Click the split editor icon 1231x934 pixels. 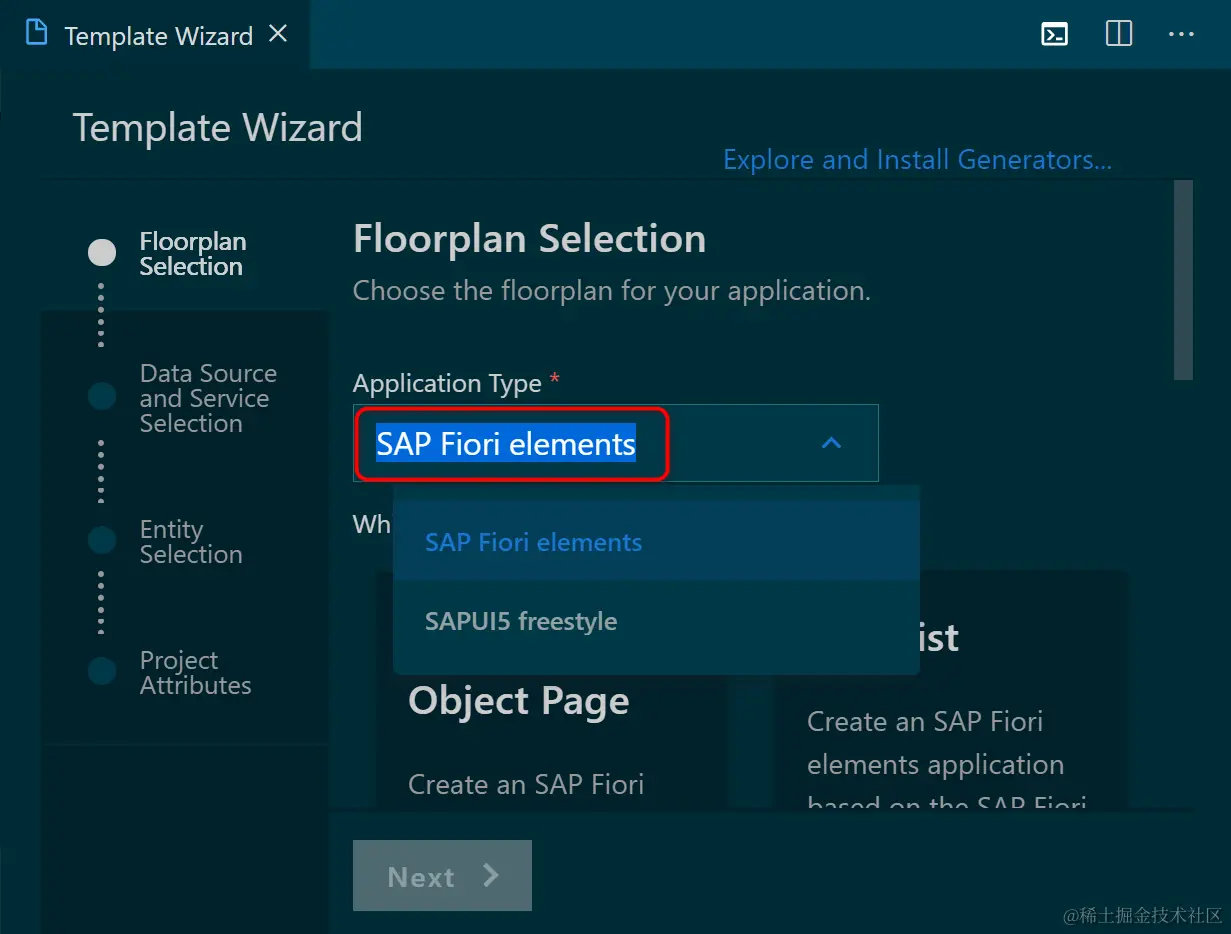pyautogui.click(x=1119, y=34)
